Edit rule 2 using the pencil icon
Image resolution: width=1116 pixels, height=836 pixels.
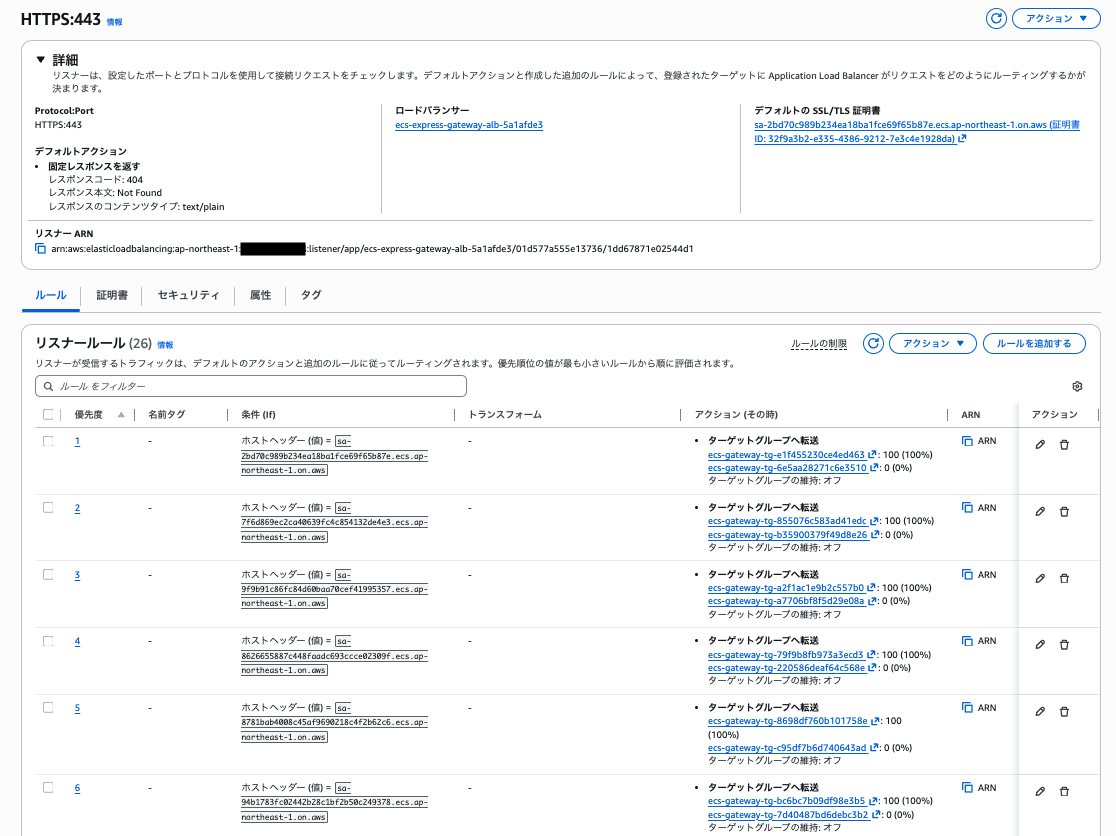(1040, 511)
